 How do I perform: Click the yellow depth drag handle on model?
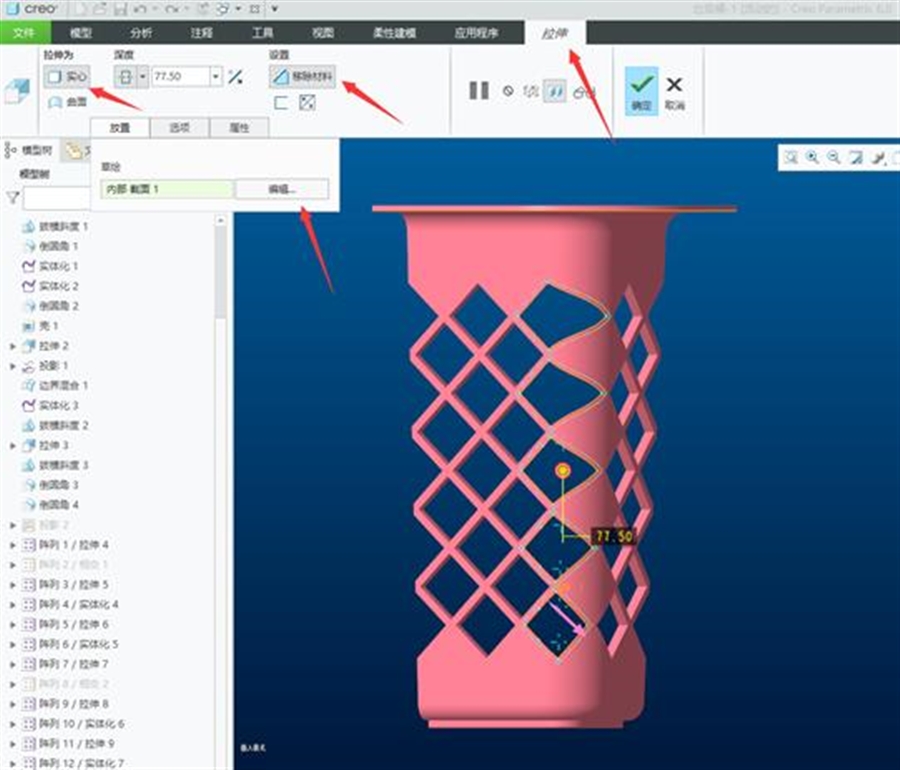(x=563, y=471)
